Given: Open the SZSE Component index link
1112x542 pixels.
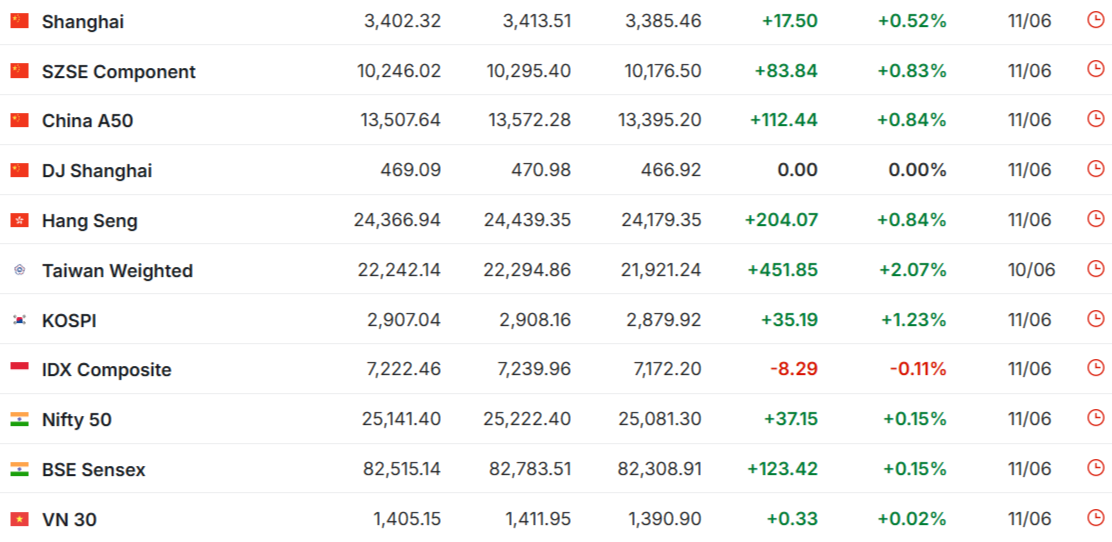Looking at the screenshot, I should (119, 72).
